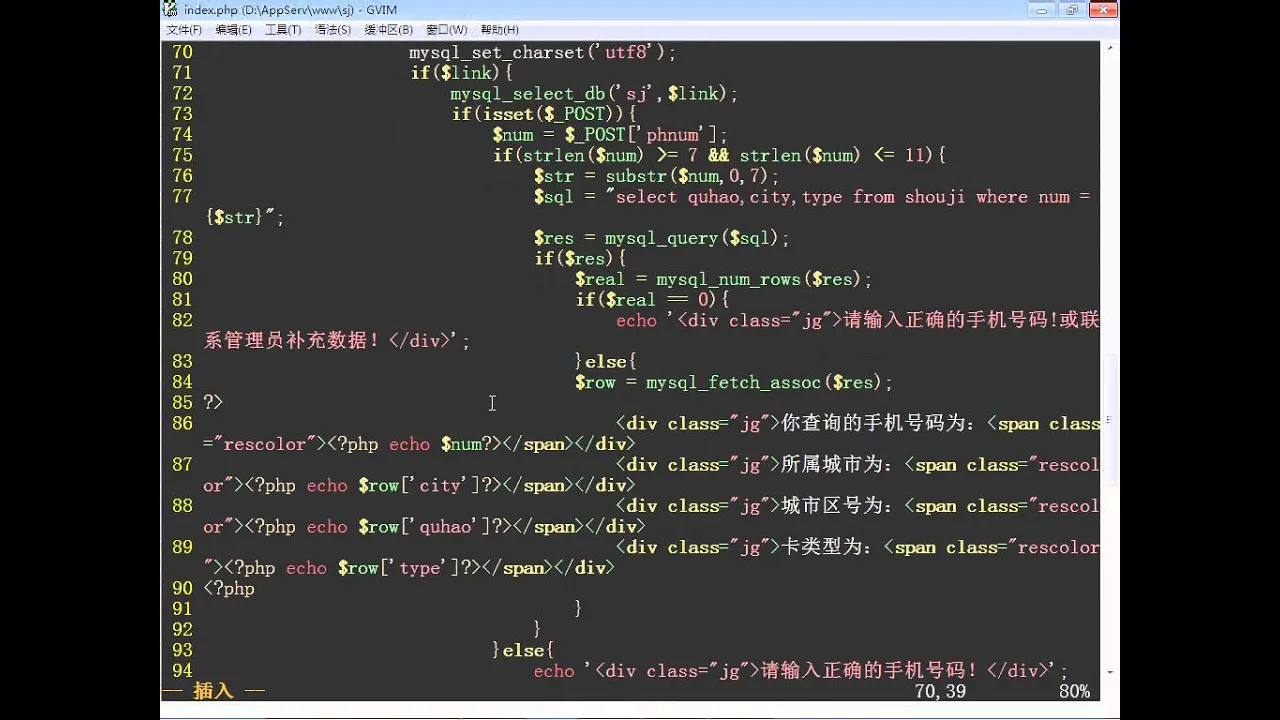Click $str = substr($num,0,7) on line 76
The height and width of the screenshot is (720, 1280).
[x=656, y=176]
